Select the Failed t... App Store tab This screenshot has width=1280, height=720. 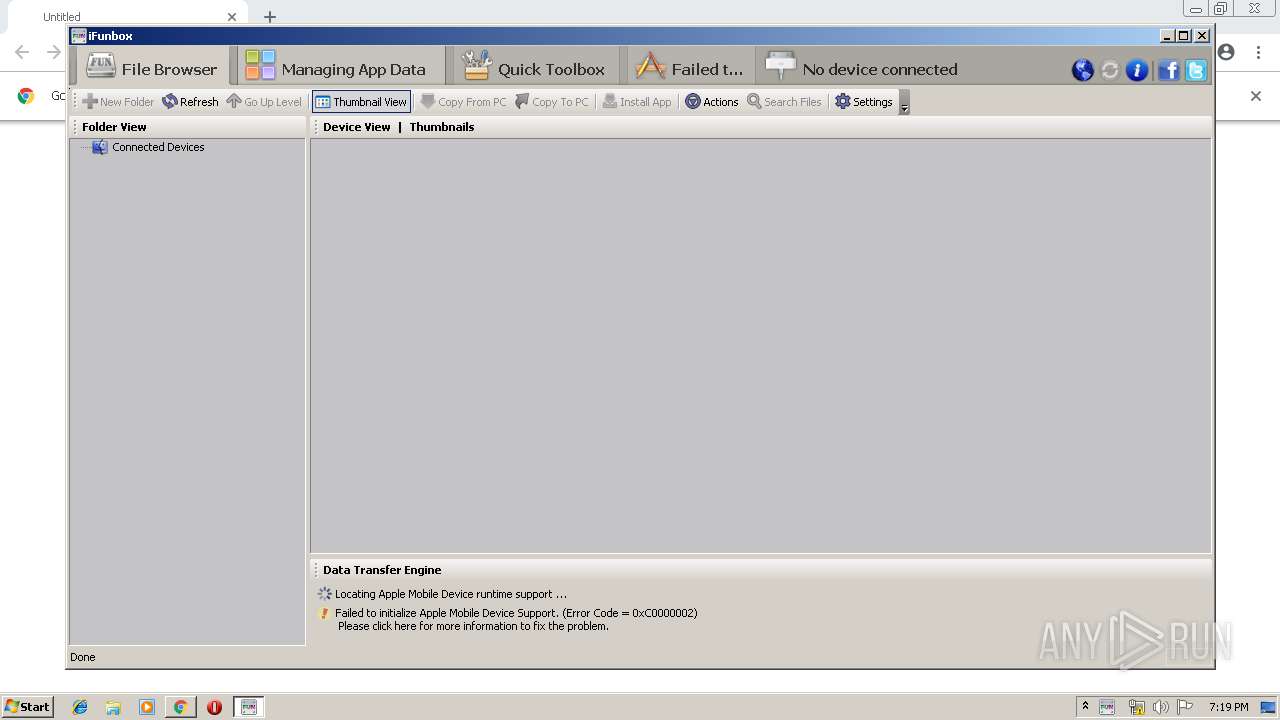[691, 67]
